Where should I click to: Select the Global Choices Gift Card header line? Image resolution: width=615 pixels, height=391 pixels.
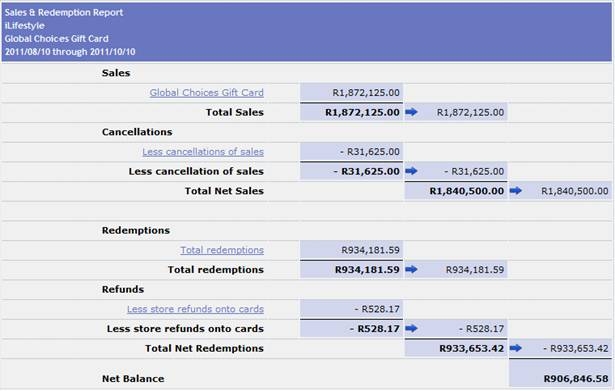(x=56, y=39)
